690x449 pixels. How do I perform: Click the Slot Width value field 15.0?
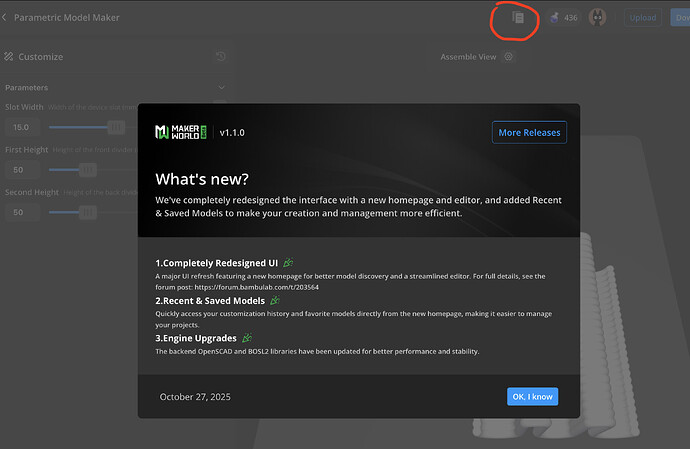click(22, 127)
